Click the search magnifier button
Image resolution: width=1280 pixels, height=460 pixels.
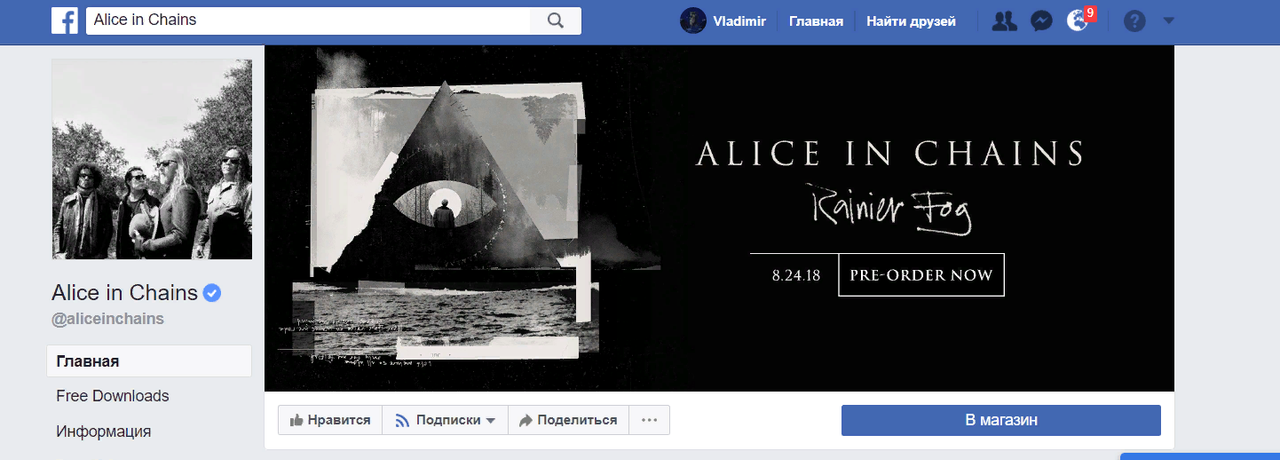click(556, 20)
